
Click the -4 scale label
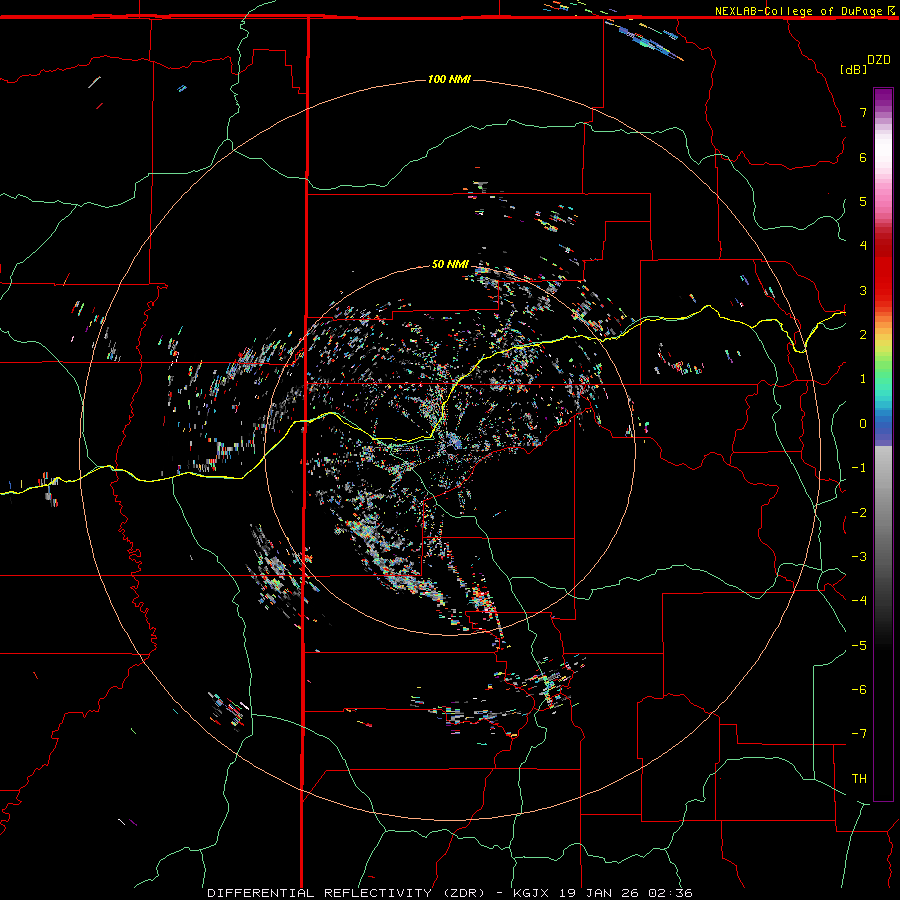859,601
